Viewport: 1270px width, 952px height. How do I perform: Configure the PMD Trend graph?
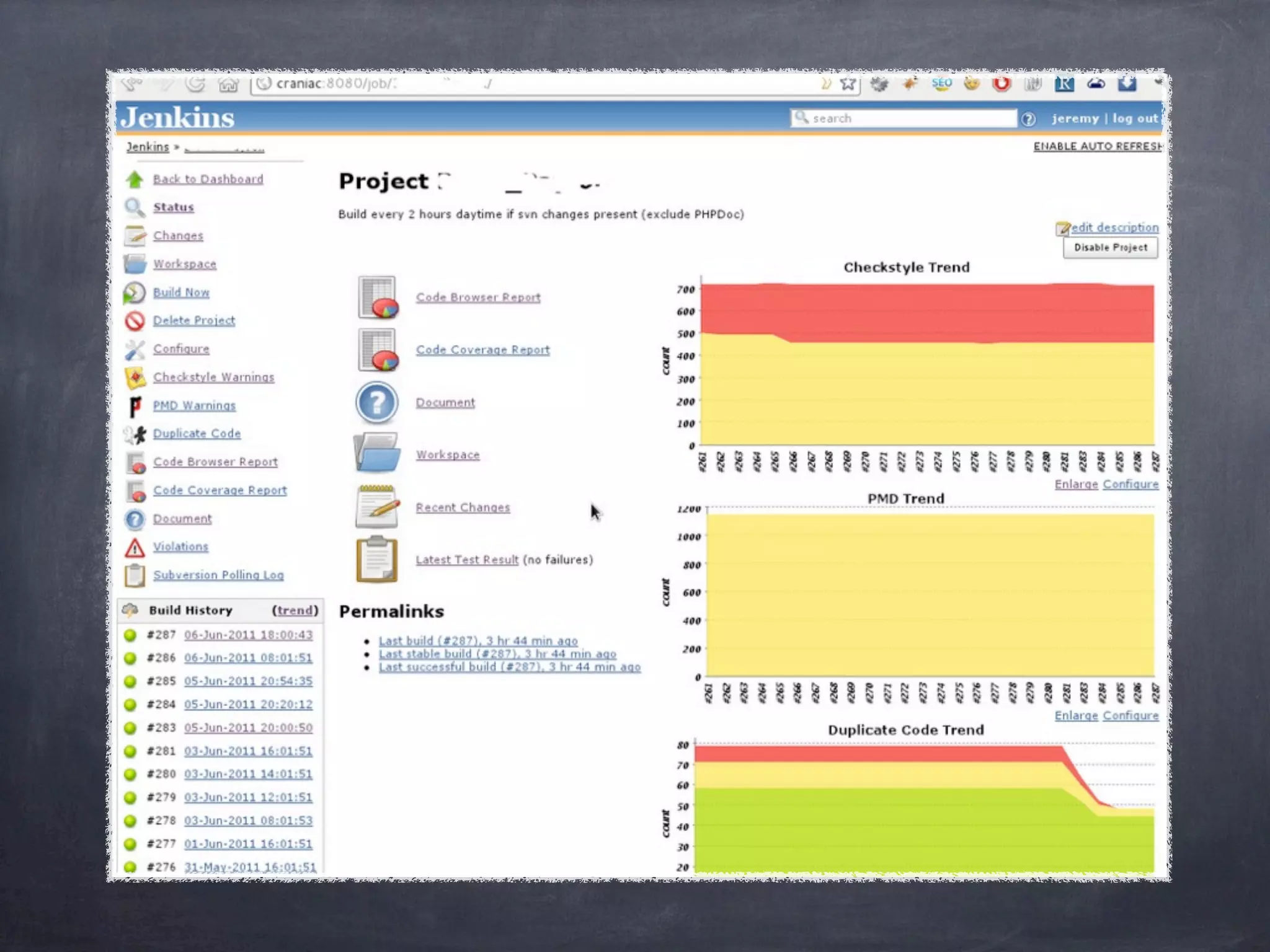1130,715
